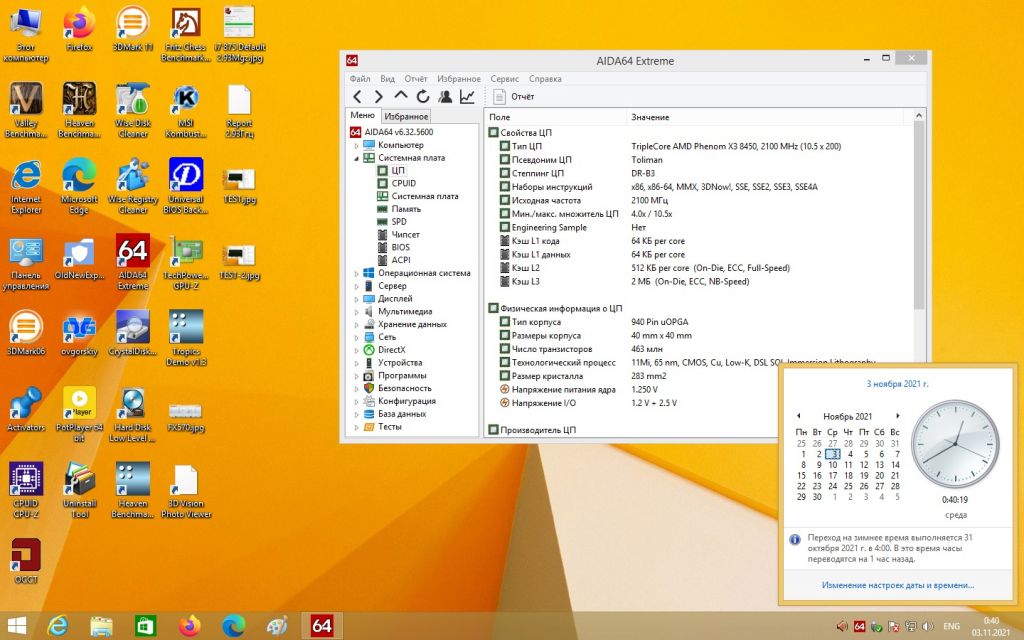Image resolution: width=1024 pixels, height=640 pixels.
Task: Open Fritz Chess Benchmark desktop icon
Action: (186, 34)
